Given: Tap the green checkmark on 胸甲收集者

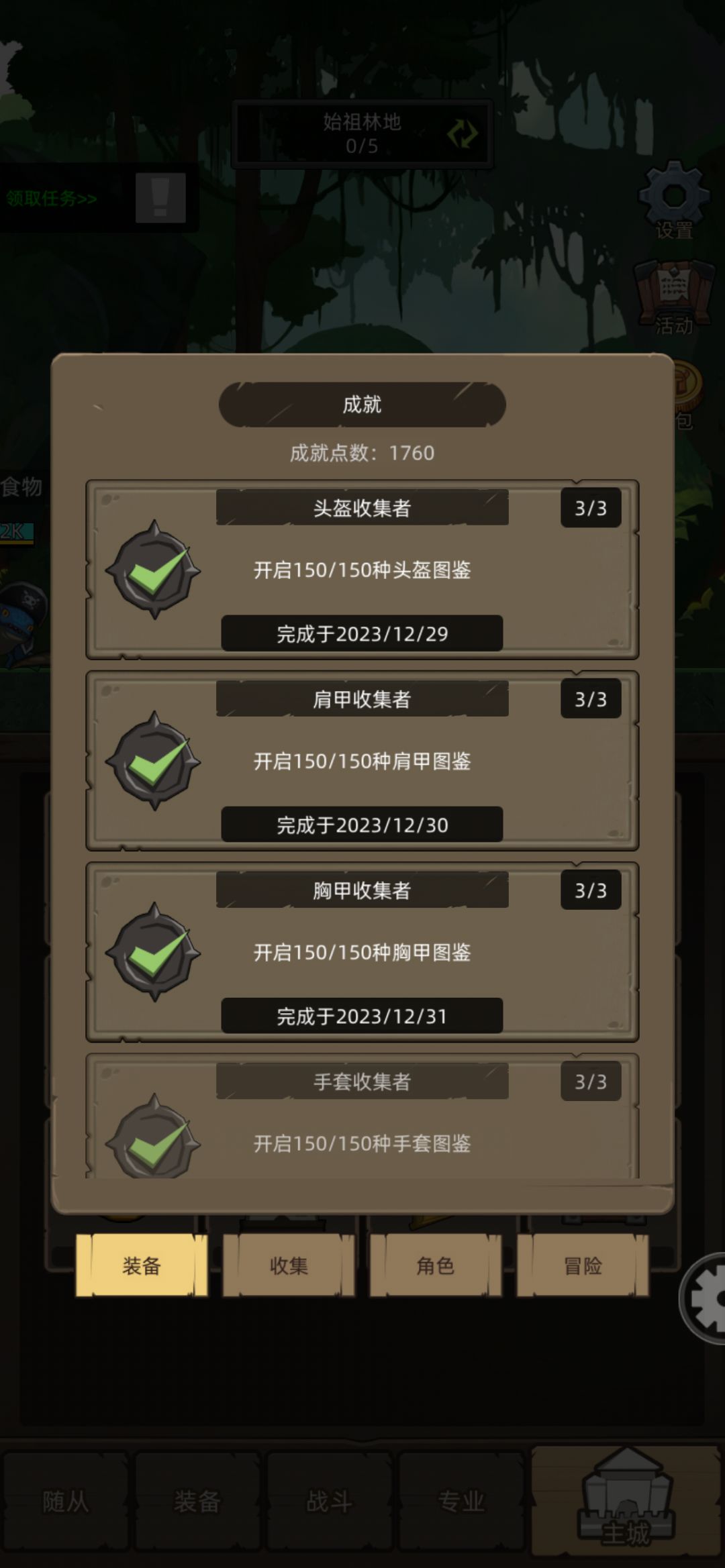Looking at the screenshot, I should point(154,953).
